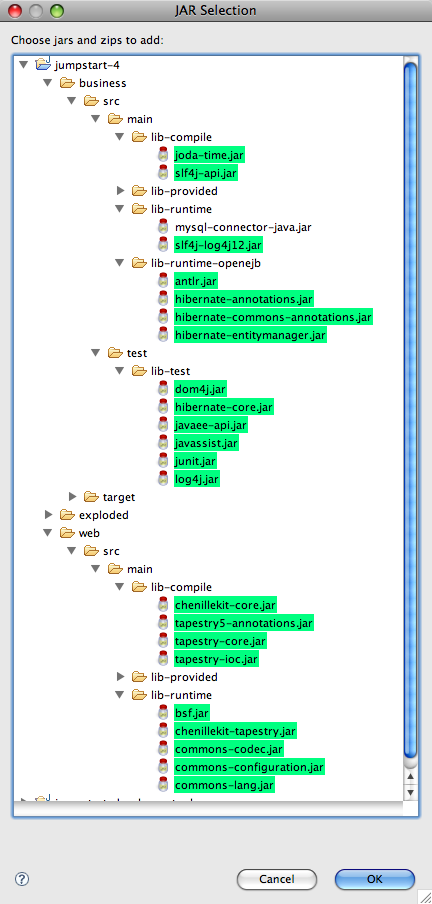
Task: Select hibernate-entitymanager.jar file name
Action: coord(250,334)
